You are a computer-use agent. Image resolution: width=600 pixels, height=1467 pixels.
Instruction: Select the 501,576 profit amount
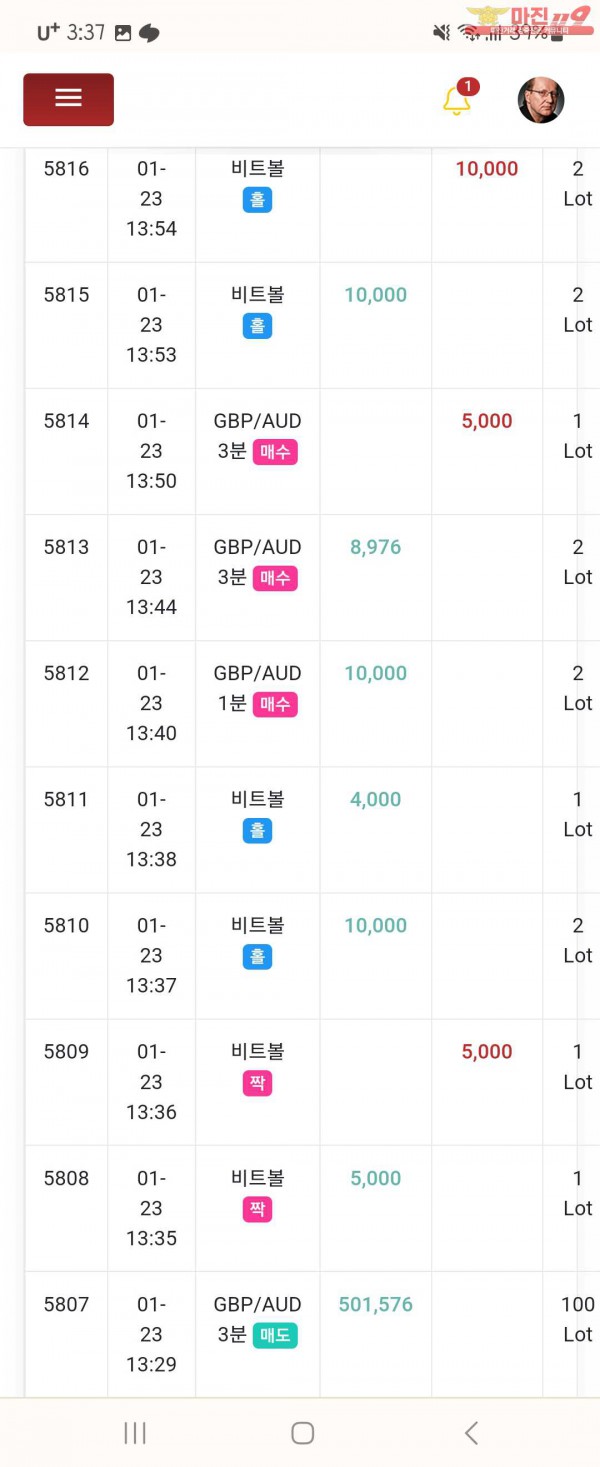point(375,1304)
